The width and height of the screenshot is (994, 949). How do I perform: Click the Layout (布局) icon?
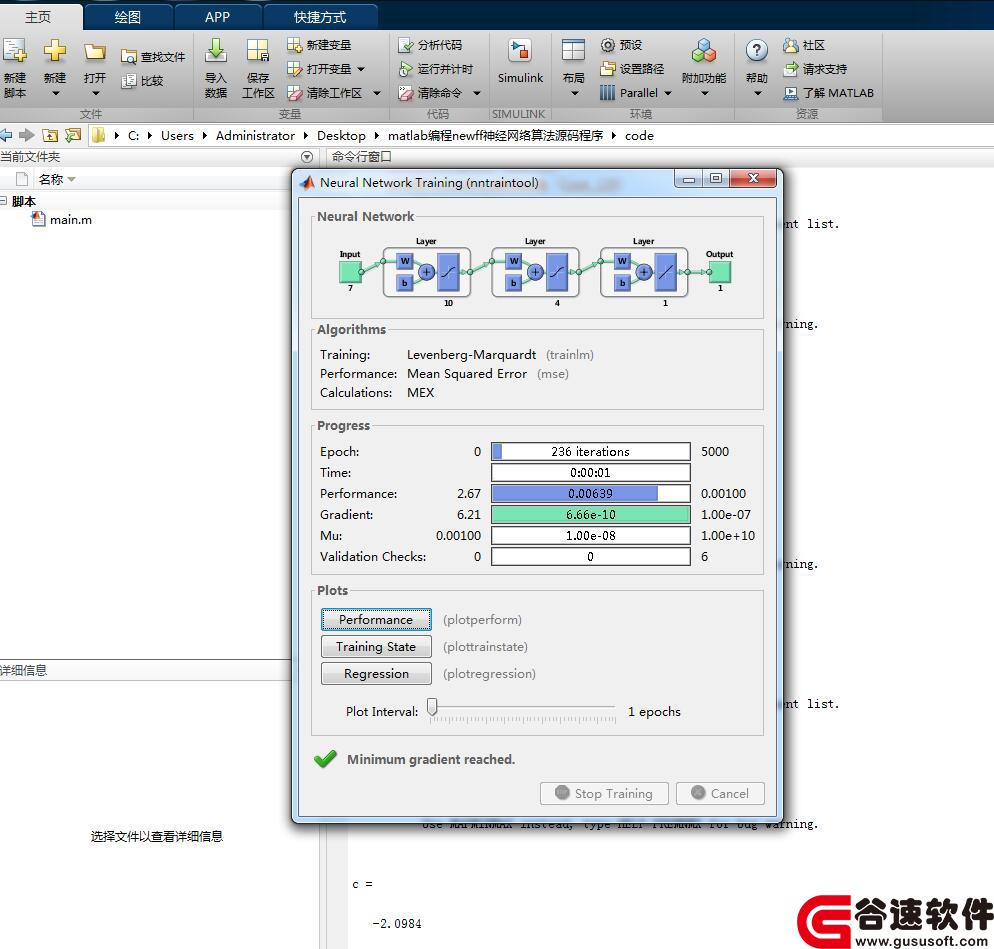(x=573, y=51)
